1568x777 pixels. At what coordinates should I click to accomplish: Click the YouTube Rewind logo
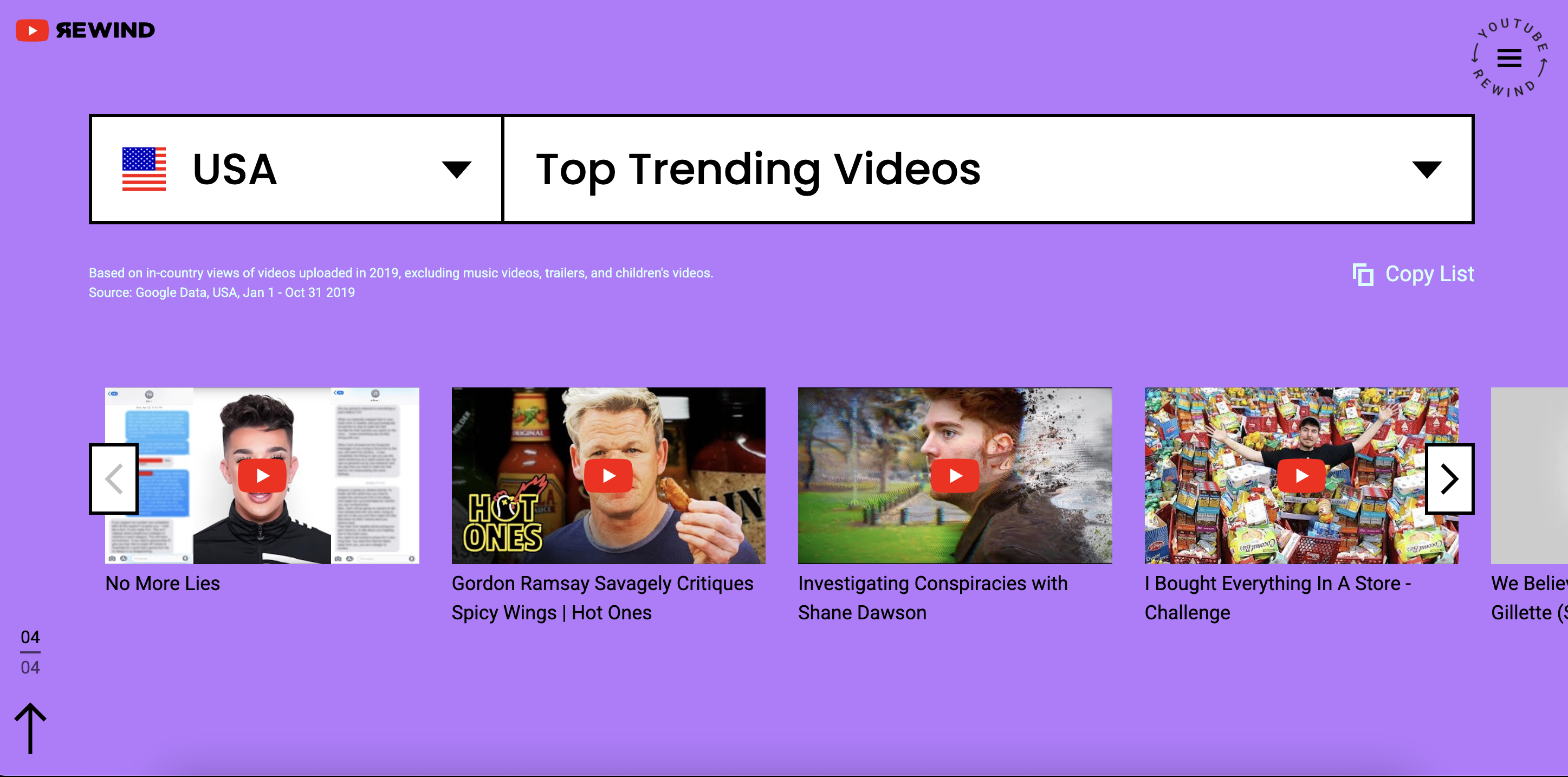(85, 30)
